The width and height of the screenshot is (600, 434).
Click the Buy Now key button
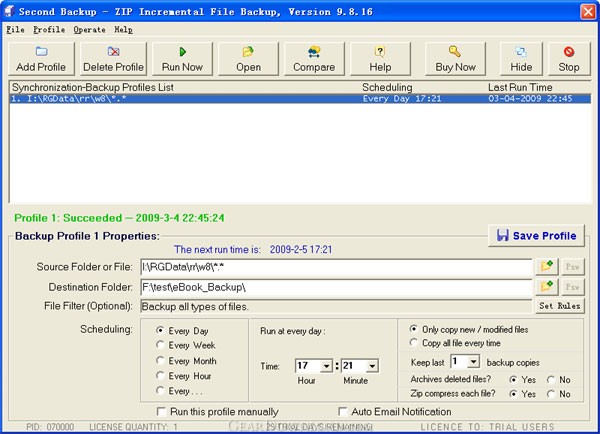point(455,59)
